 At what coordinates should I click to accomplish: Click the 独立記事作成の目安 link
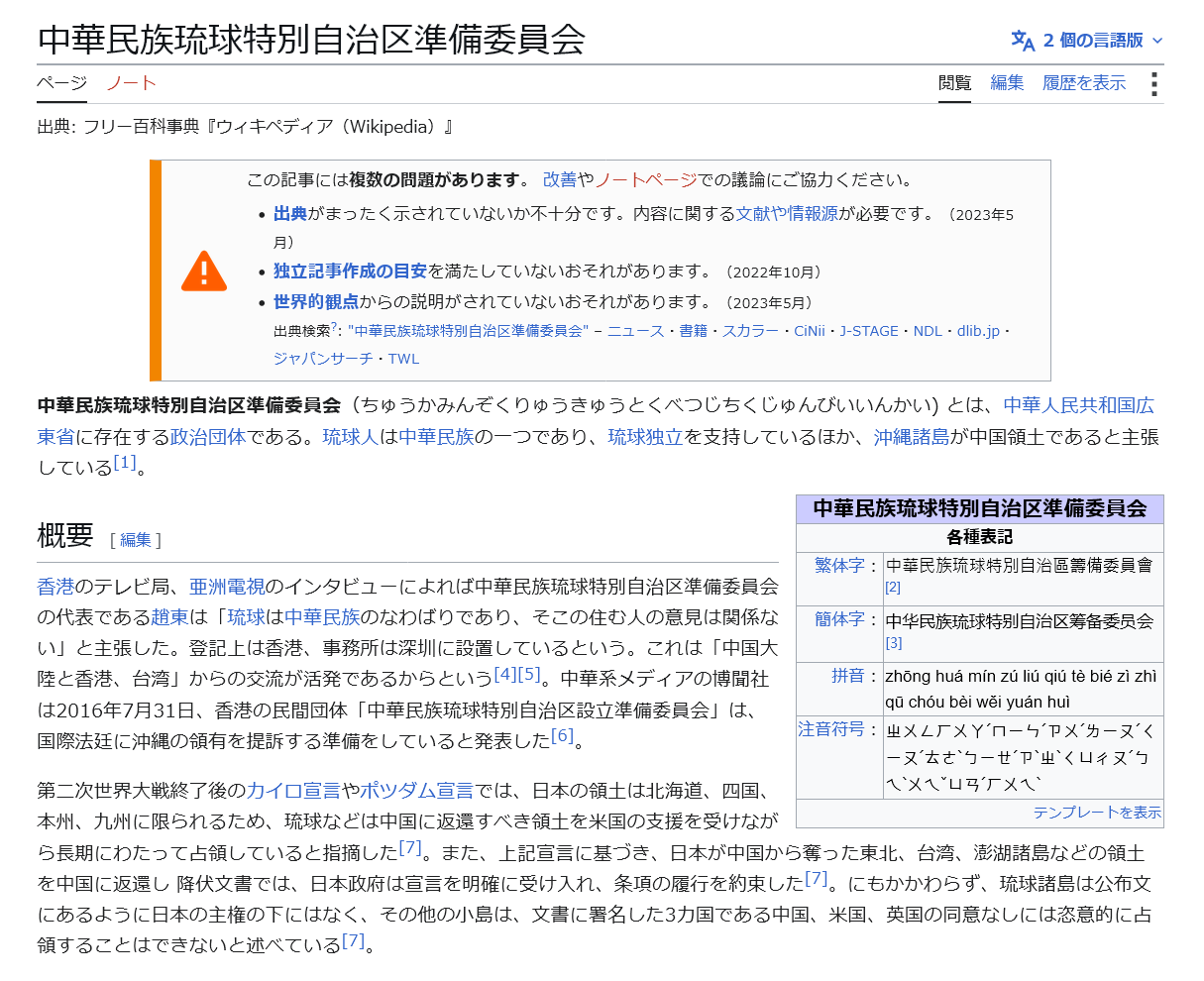[351, 272]
